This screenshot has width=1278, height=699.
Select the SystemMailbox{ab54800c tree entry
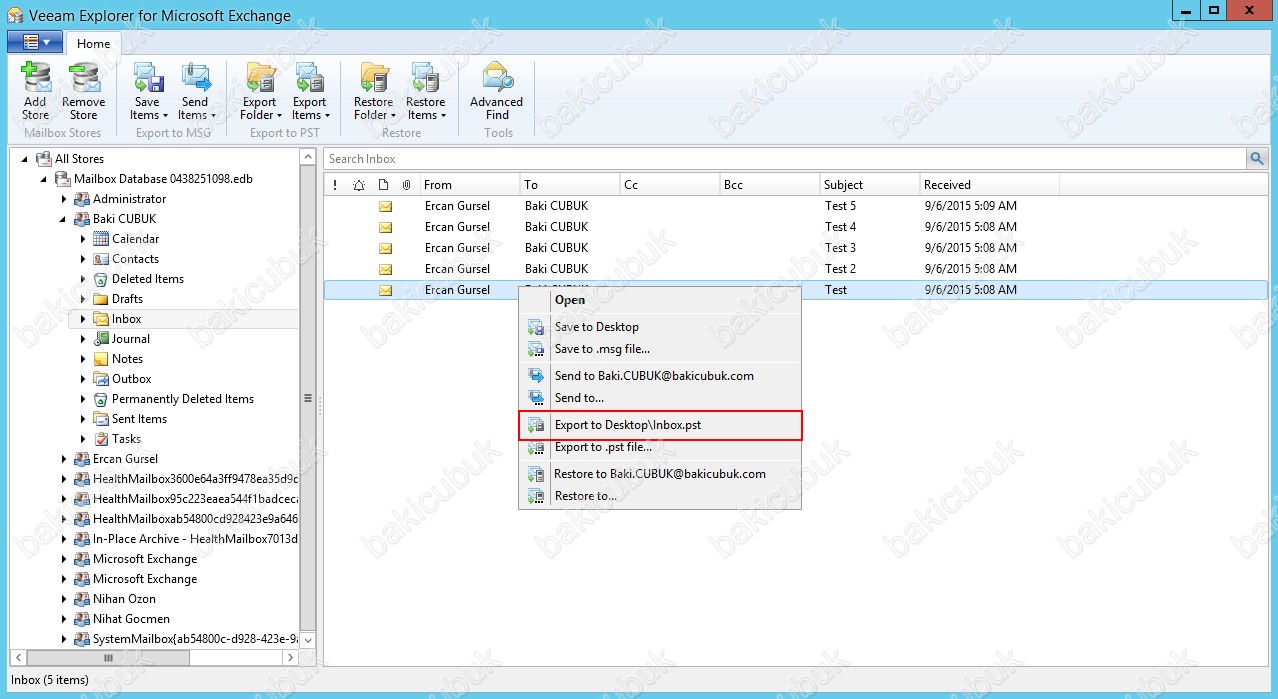point(196,639)
